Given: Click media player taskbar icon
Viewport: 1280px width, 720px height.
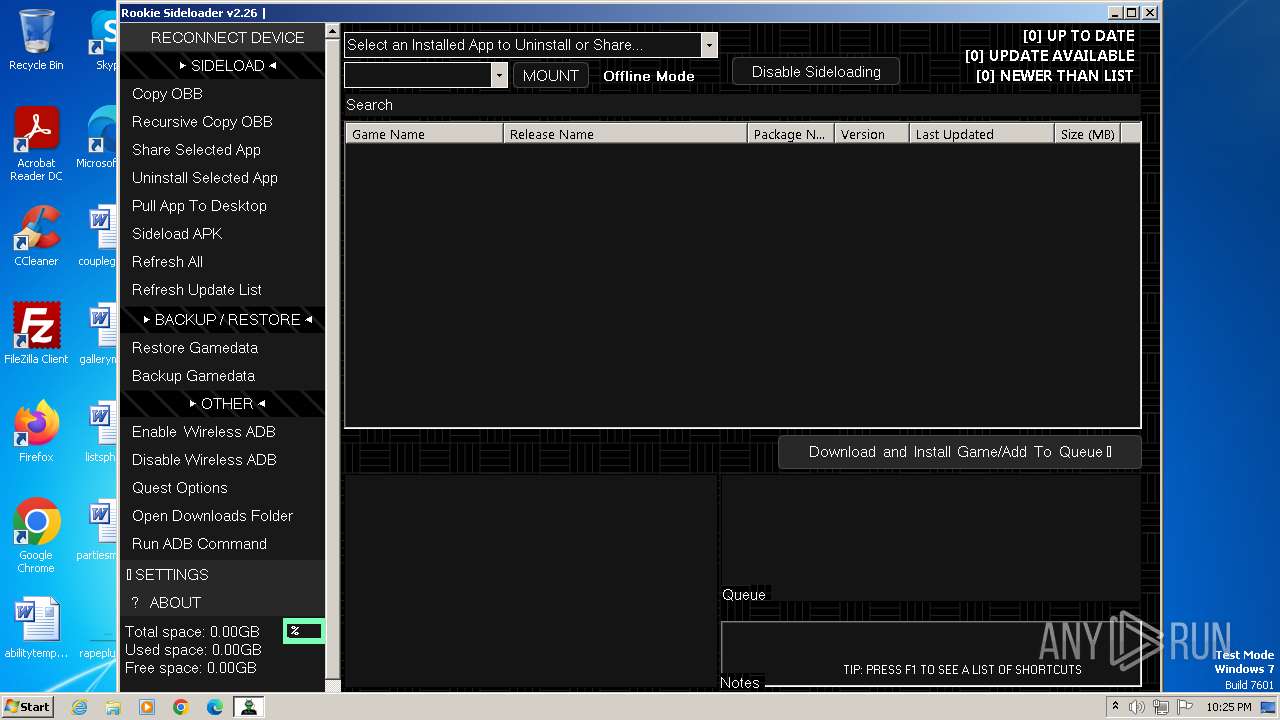Looking at the screenshot, I should click(x=147, y=707).
